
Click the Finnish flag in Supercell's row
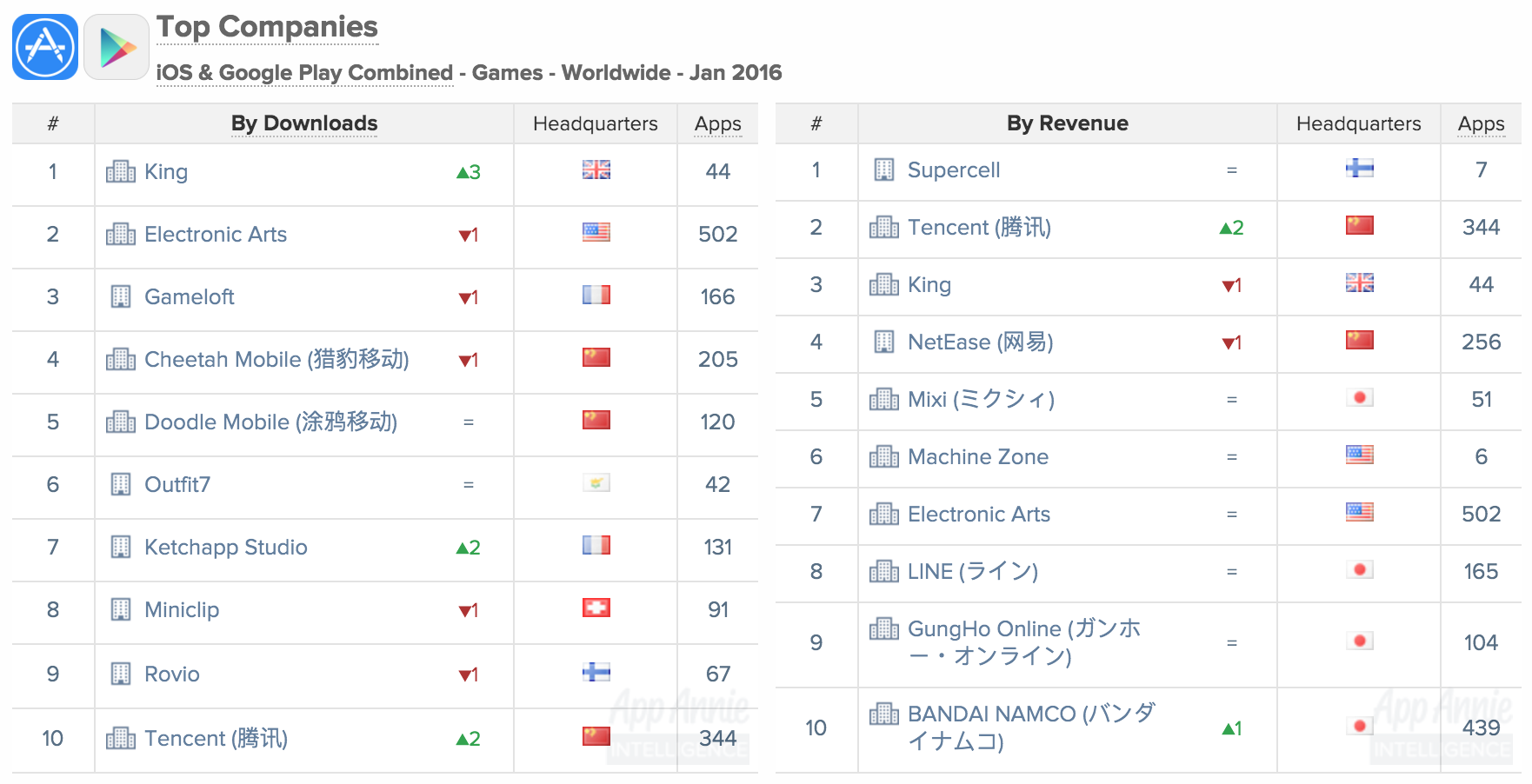click(x=1360, y=168)
